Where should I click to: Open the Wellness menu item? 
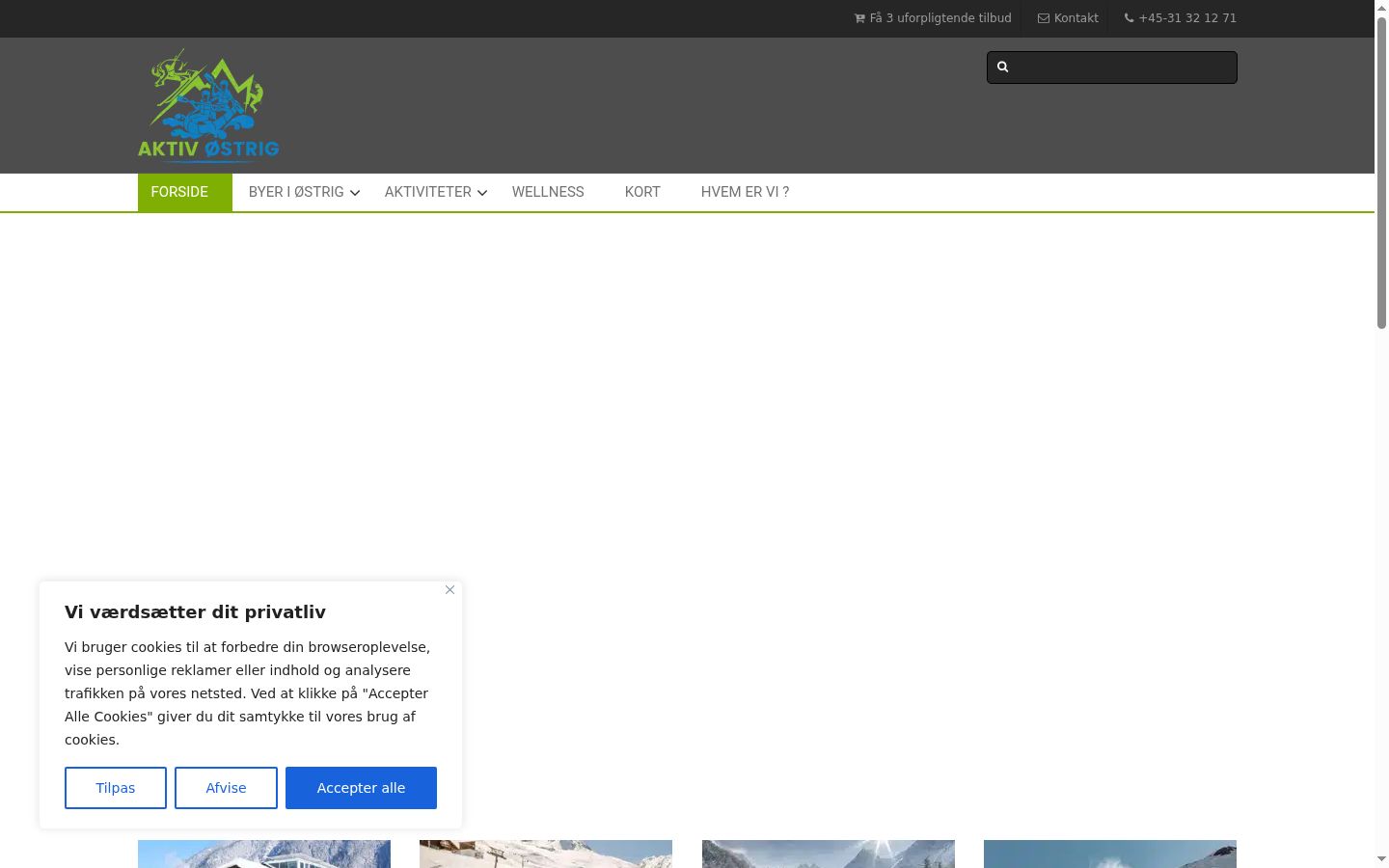coord(548,192)
